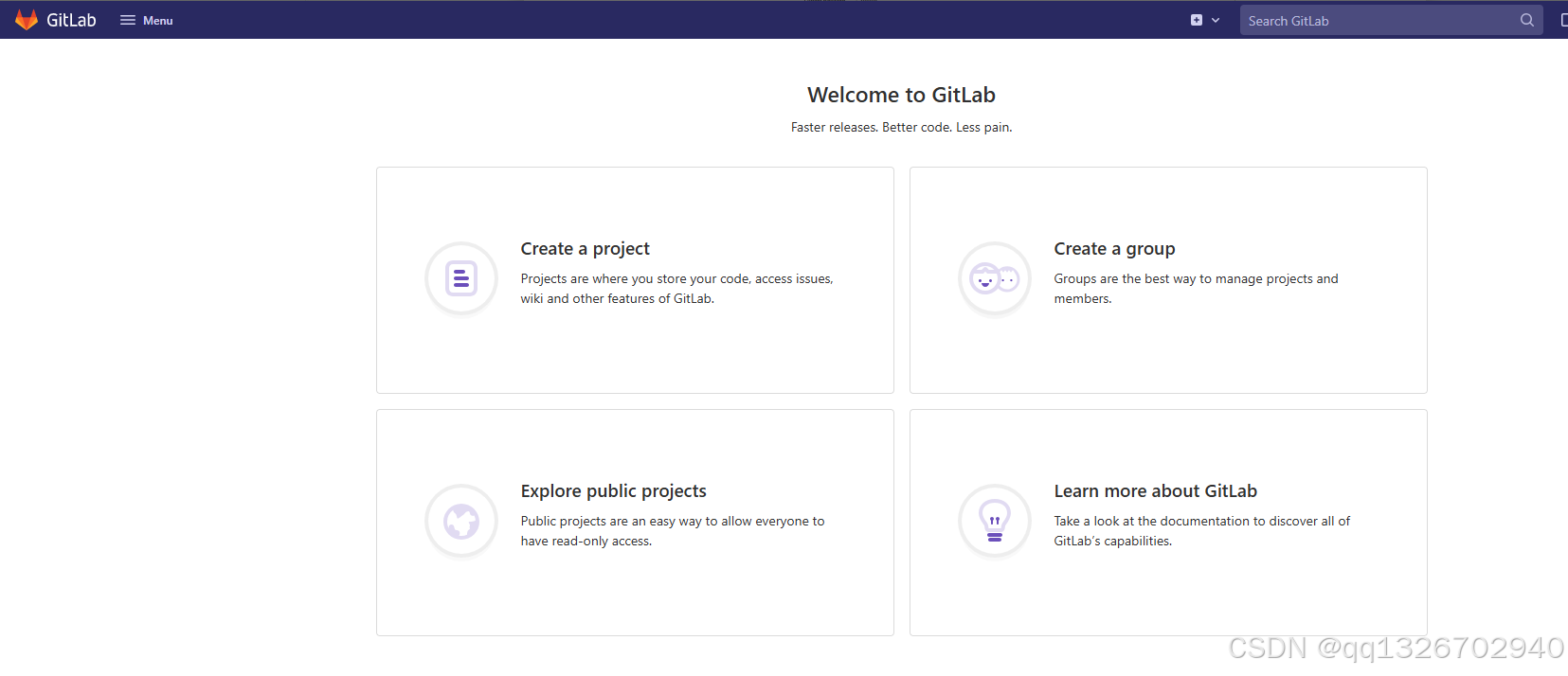Click the plus create-new icon in the navbar
This screenshot has height=676, width=1568.
[x=1197, y=20]
